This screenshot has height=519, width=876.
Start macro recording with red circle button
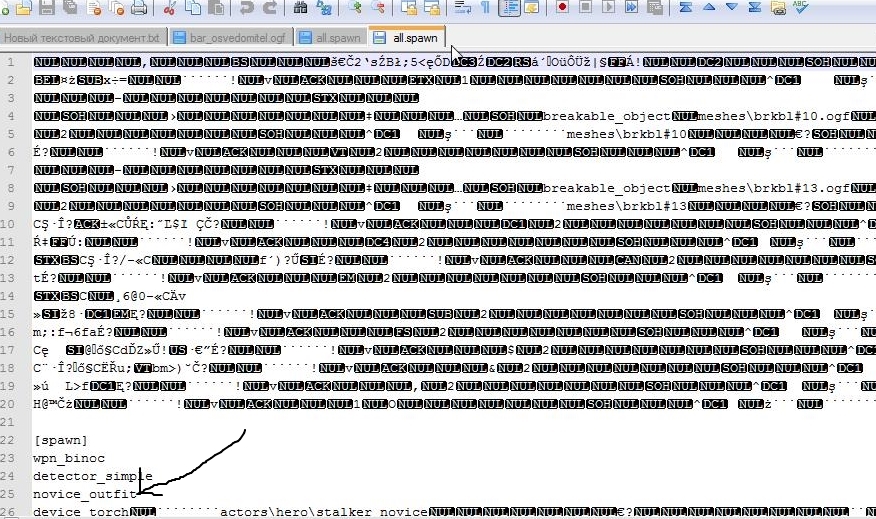click(x=563, y=8)
